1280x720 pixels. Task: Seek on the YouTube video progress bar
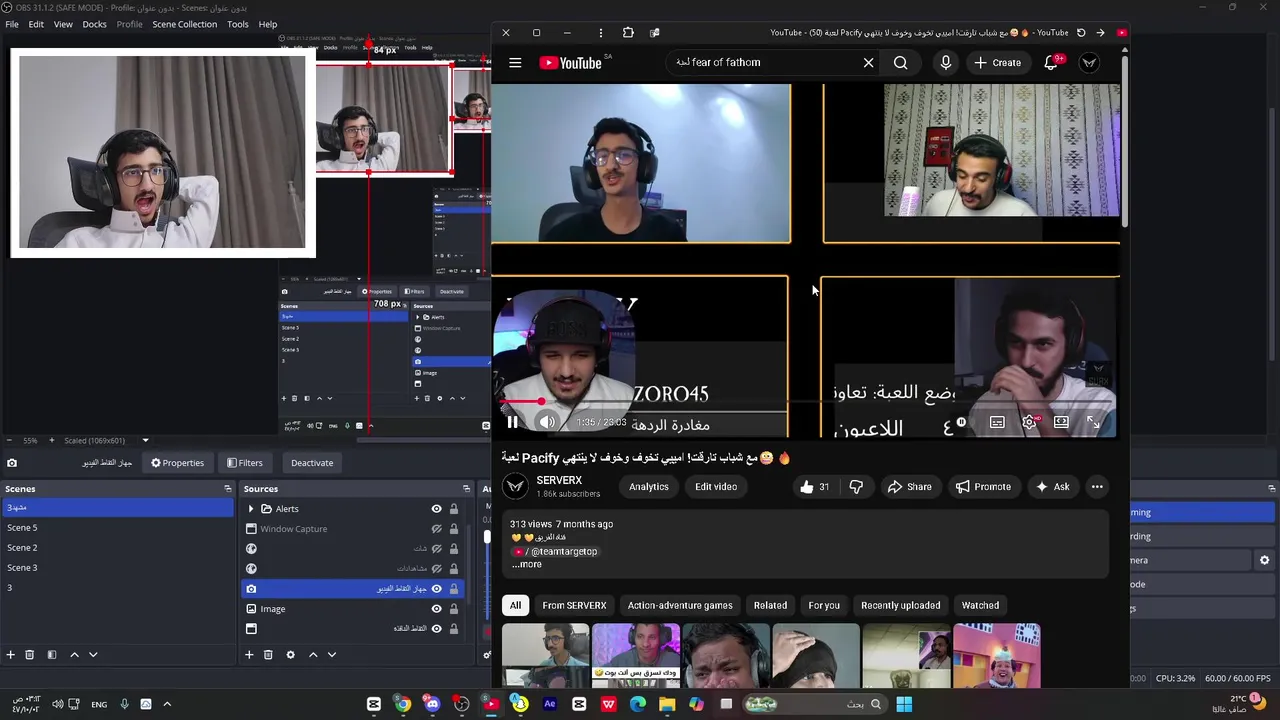point(805,402)
